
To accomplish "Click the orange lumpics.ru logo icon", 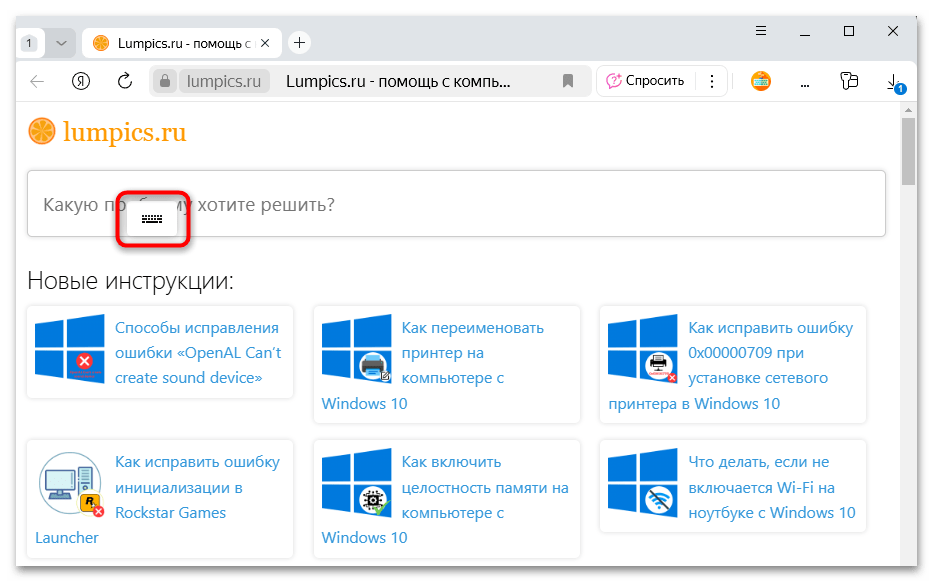I will (x=42, y=132).
